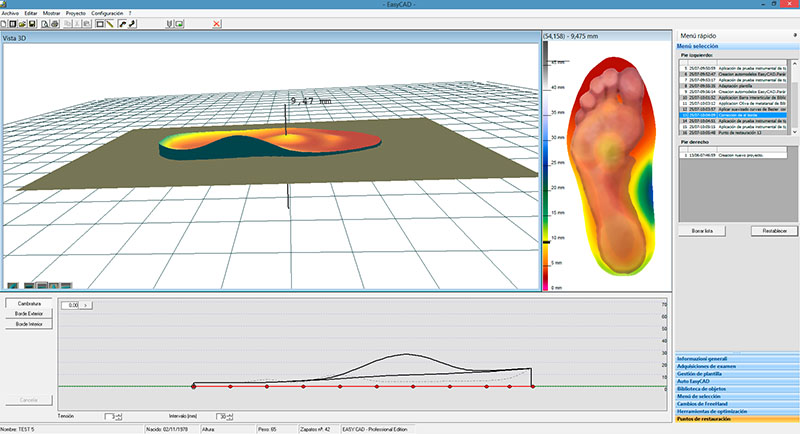Select the Combratura profile option

pyautogui.click(x=27, y=301)
